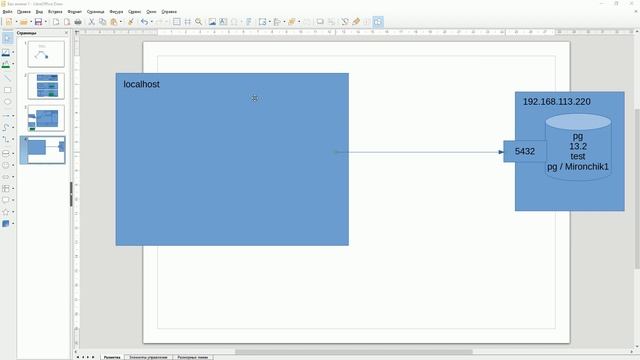Export directly as PDF icon
The width and height of the screenshot is (640, 360).
coord(67,22)
